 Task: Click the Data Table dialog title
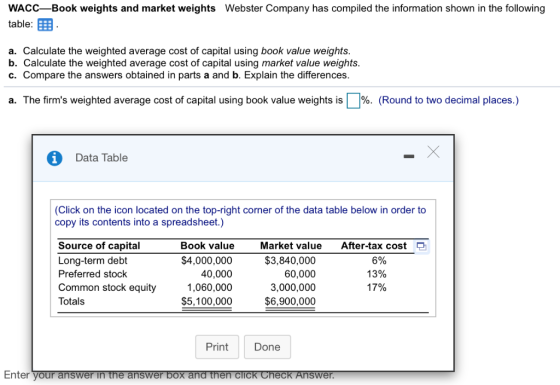(101, 158)
